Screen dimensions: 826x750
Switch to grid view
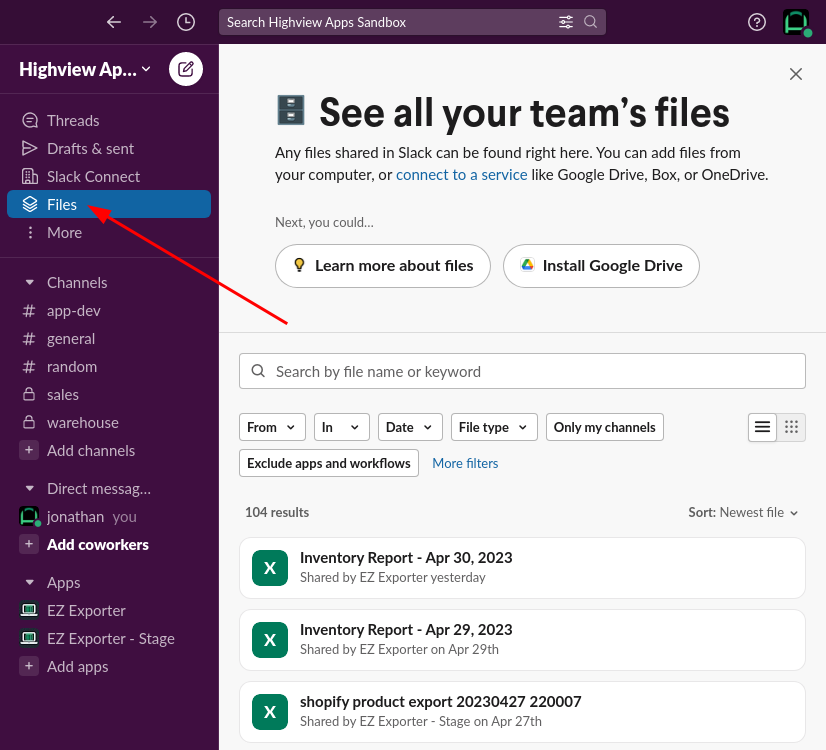[791, 427]
